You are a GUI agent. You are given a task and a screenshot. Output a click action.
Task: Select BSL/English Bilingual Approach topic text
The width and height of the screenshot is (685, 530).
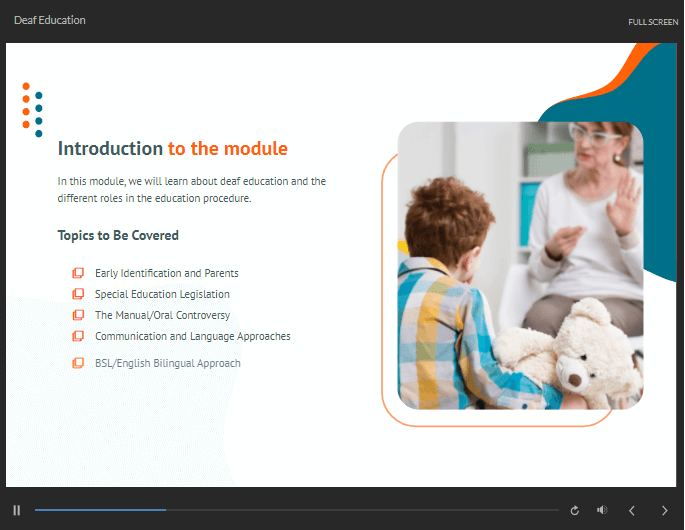tap(167, 363)
